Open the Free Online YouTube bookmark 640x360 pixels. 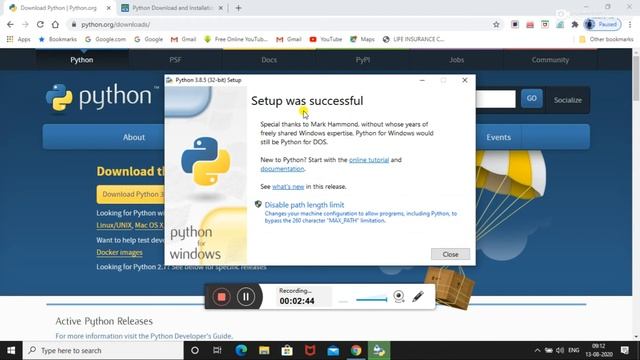tap(236, 39)
